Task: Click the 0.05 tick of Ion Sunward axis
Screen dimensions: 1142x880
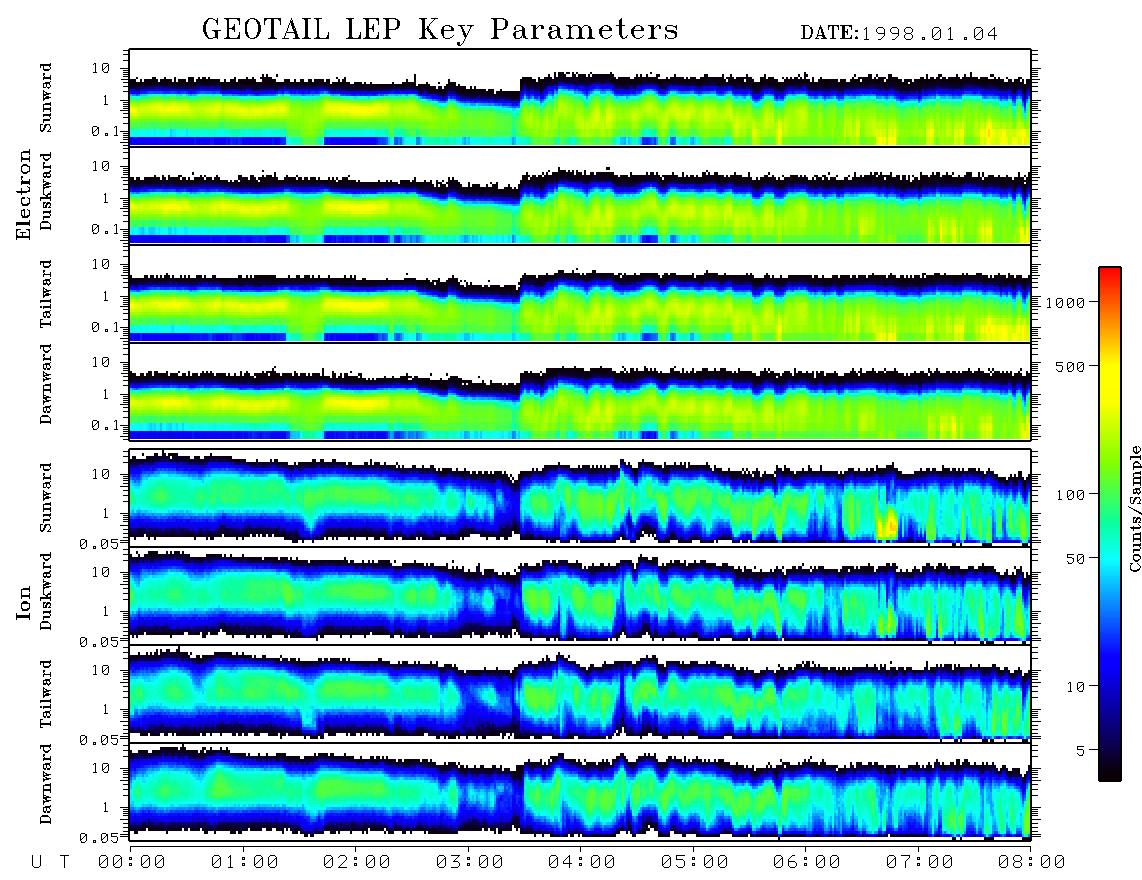Action: [x=100, y=543]
